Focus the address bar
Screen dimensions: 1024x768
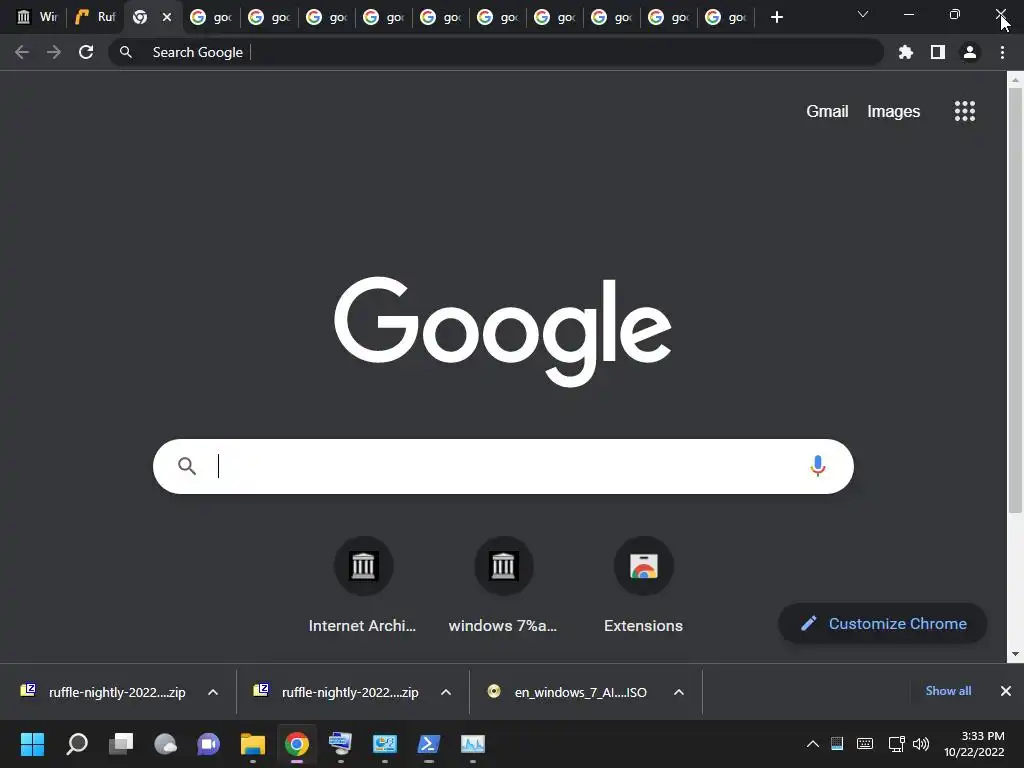pyautogui.click(x=496, y=52)
